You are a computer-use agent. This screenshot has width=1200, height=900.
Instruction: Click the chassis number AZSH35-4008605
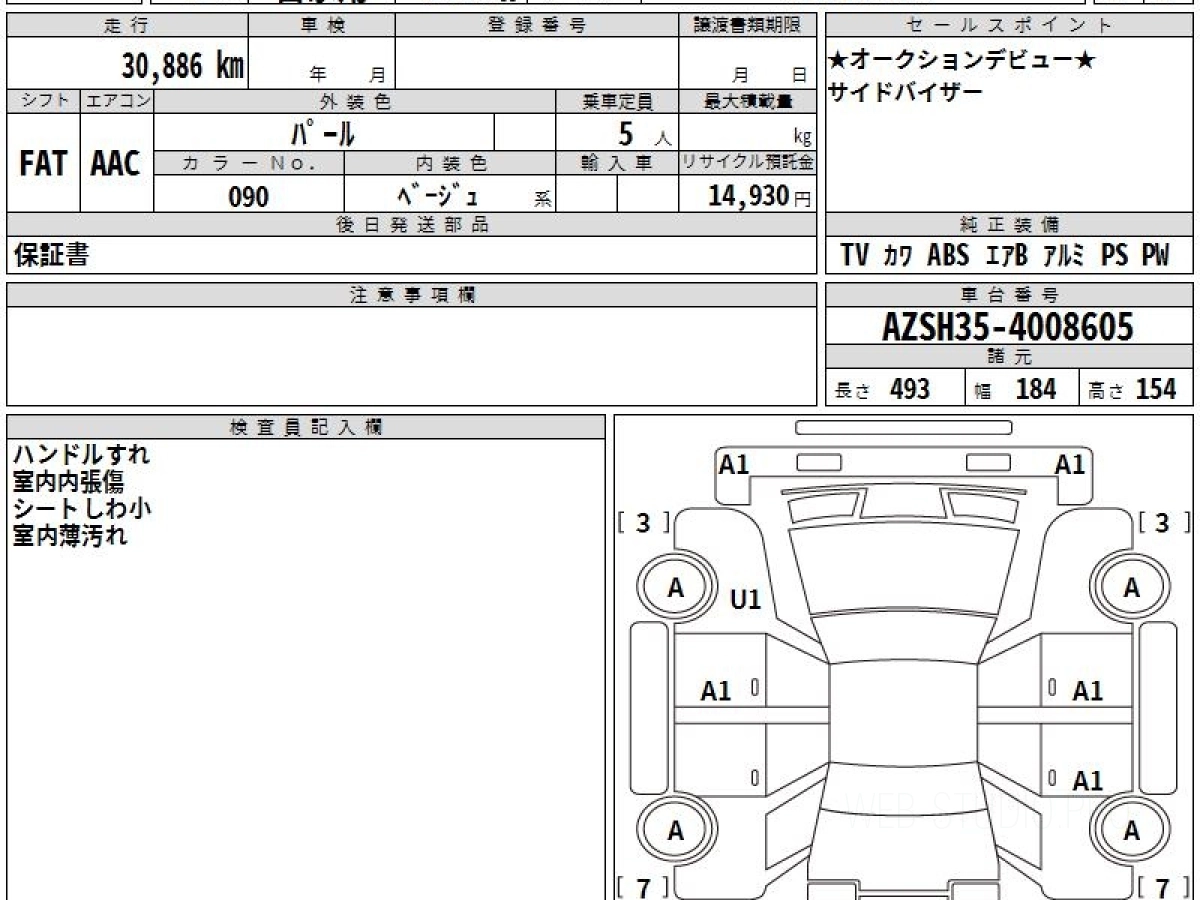coord(1008,327)
